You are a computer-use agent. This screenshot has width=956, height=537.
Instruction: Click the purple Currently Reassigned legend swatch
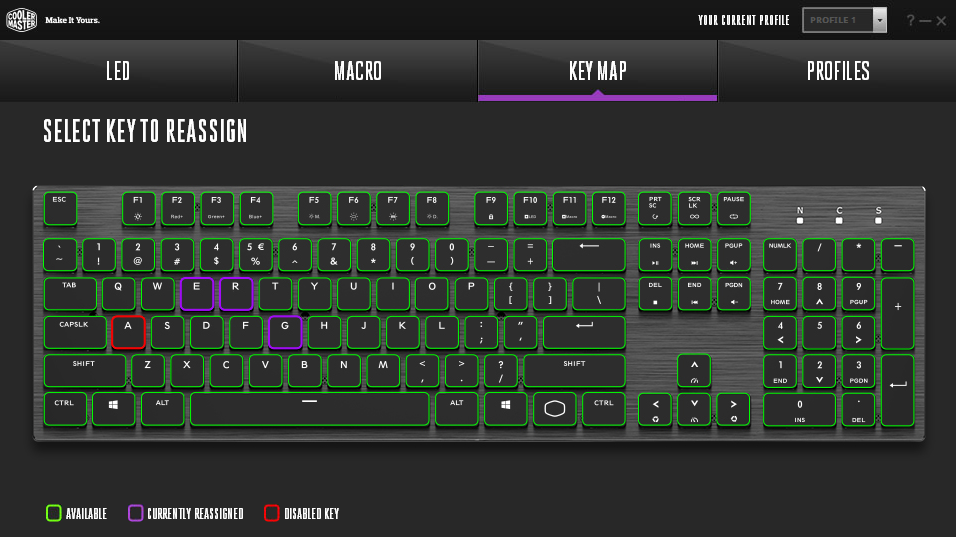[135, 513]
